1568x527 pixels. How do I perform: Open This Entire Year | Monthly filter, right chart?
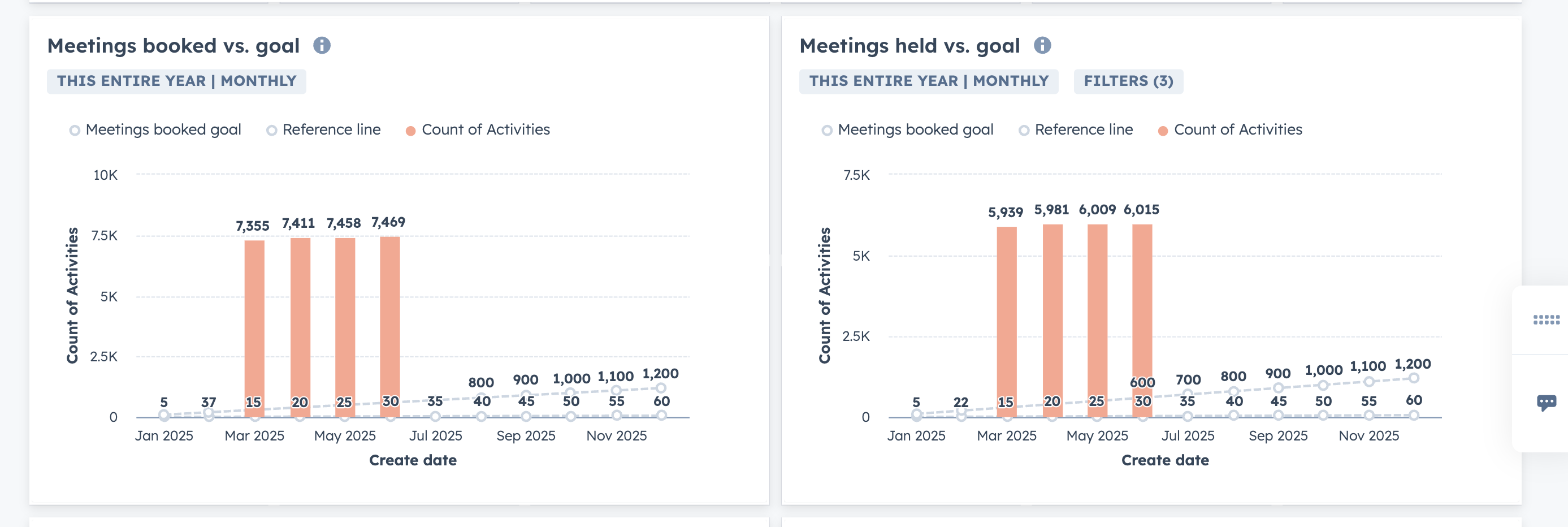click(x=928, y=81)
